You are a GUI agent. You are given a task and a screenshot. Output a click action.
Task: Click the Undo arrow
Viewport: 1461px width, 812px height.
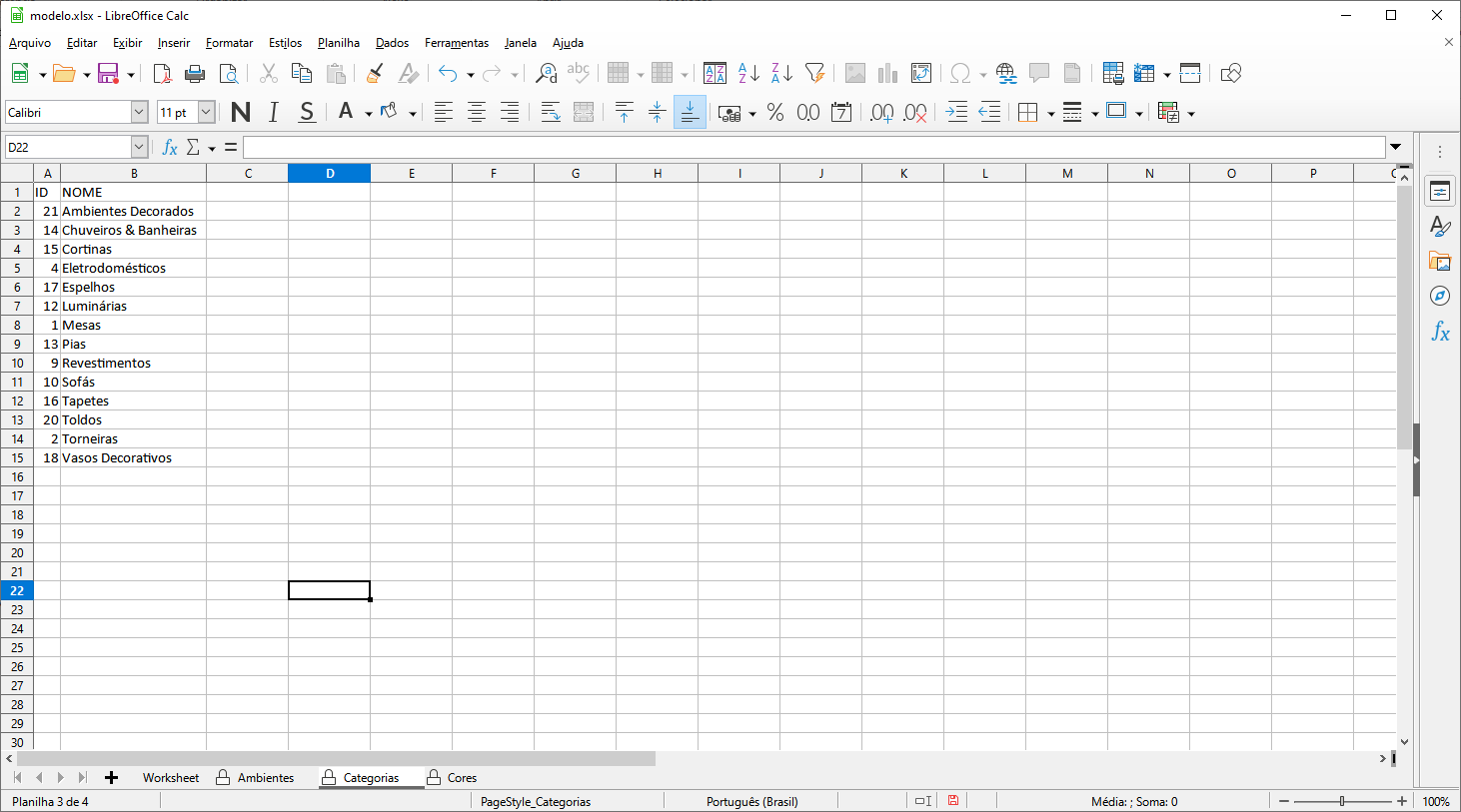coord(448,73)
